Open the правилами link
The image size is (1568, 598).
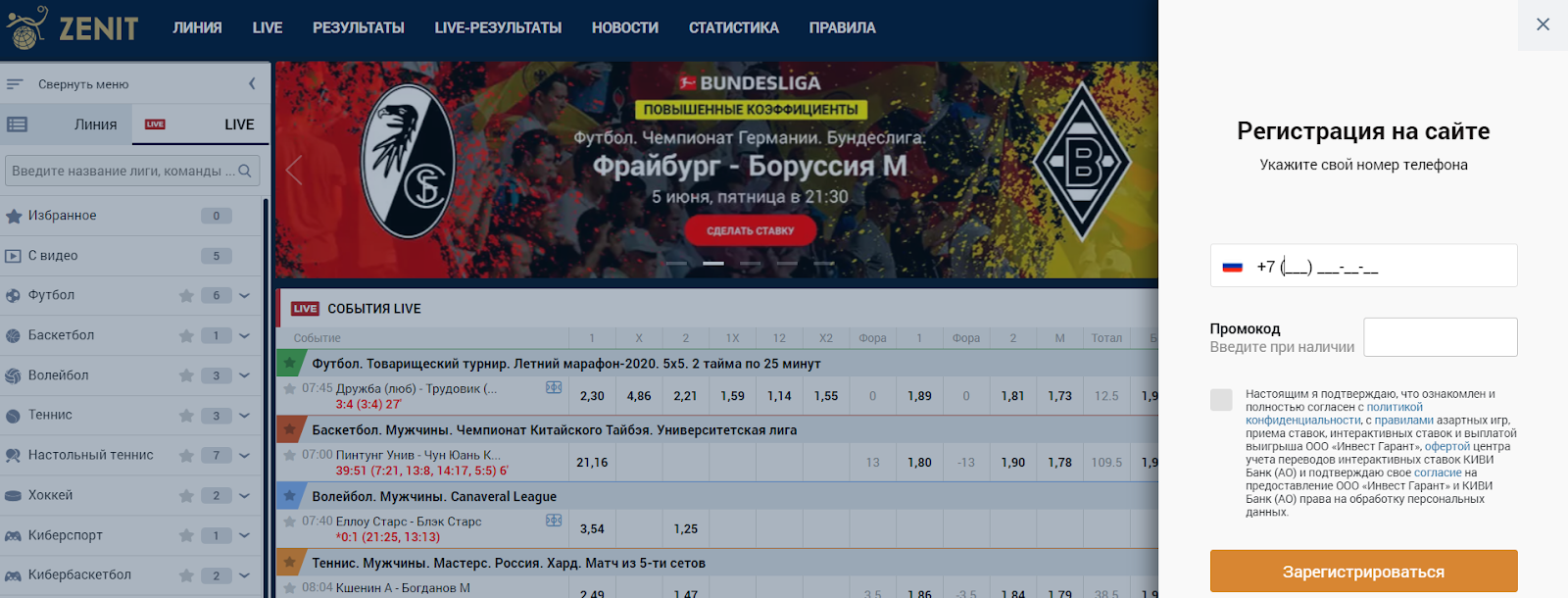[1404, 421]
